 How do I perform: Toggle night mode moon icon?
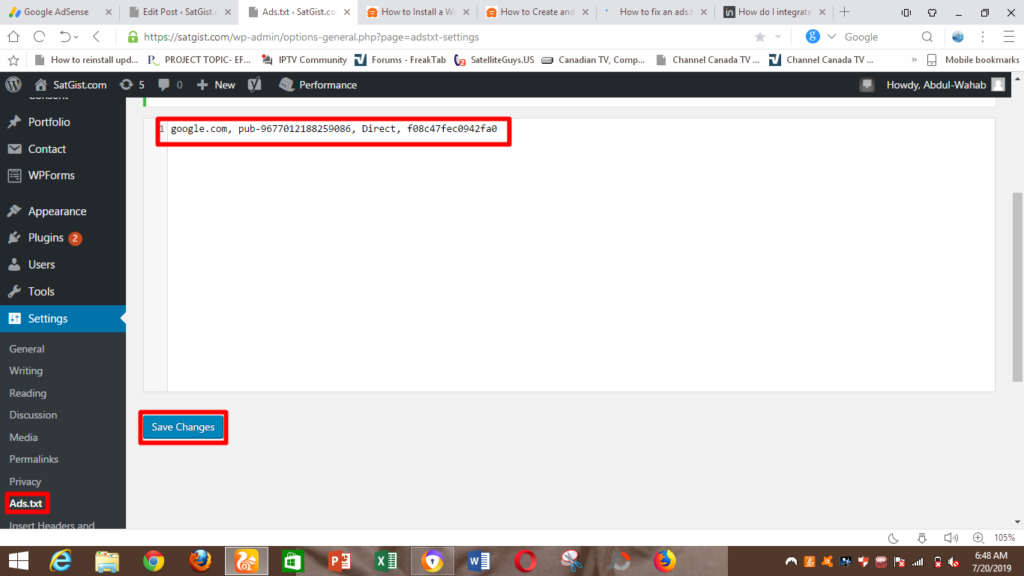pyautogui.click(x=893, y=538)
